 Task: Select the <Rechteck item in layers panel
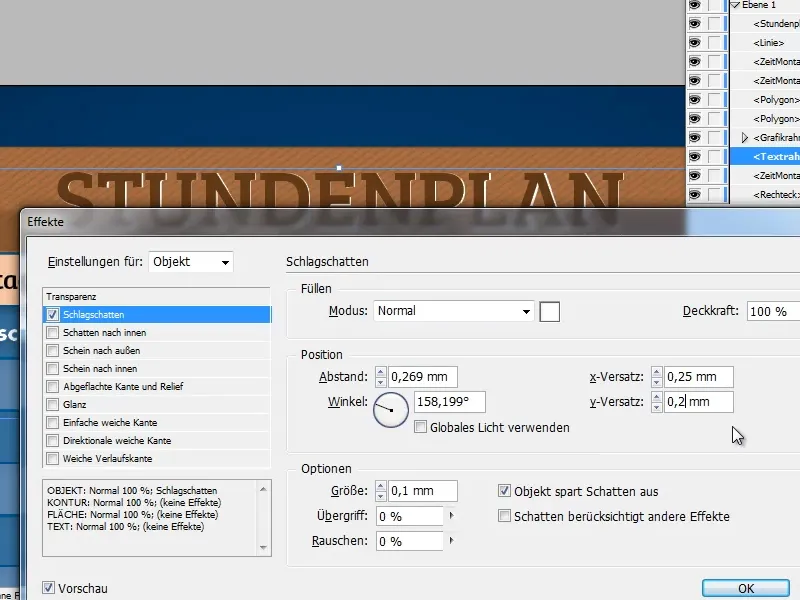click(x=776, y=195)
